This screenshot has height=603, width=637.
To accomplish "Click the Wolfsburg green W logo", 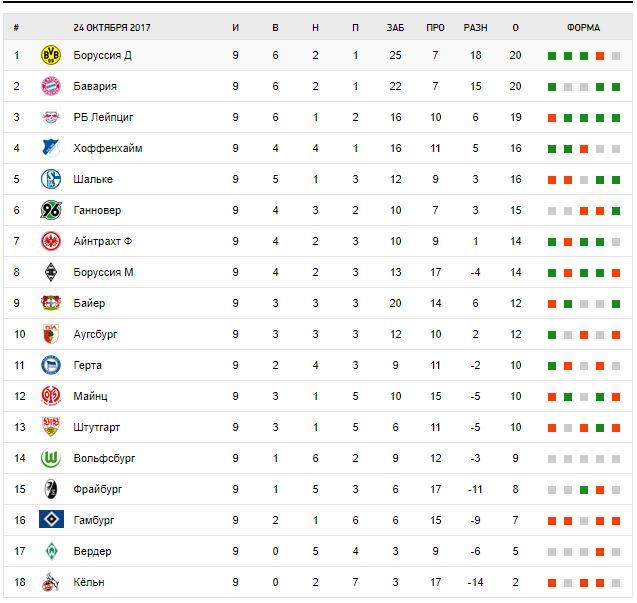I will point(51,458).
